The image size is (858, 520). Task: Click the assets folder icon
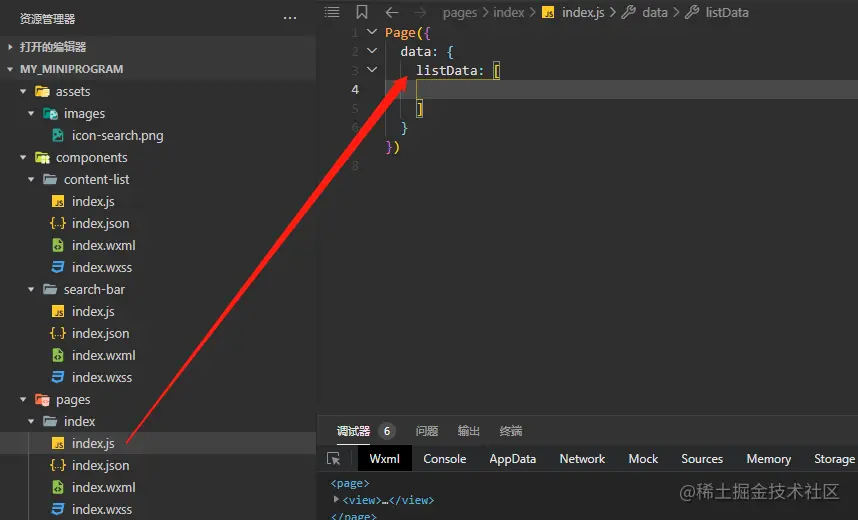pos(42,91)
